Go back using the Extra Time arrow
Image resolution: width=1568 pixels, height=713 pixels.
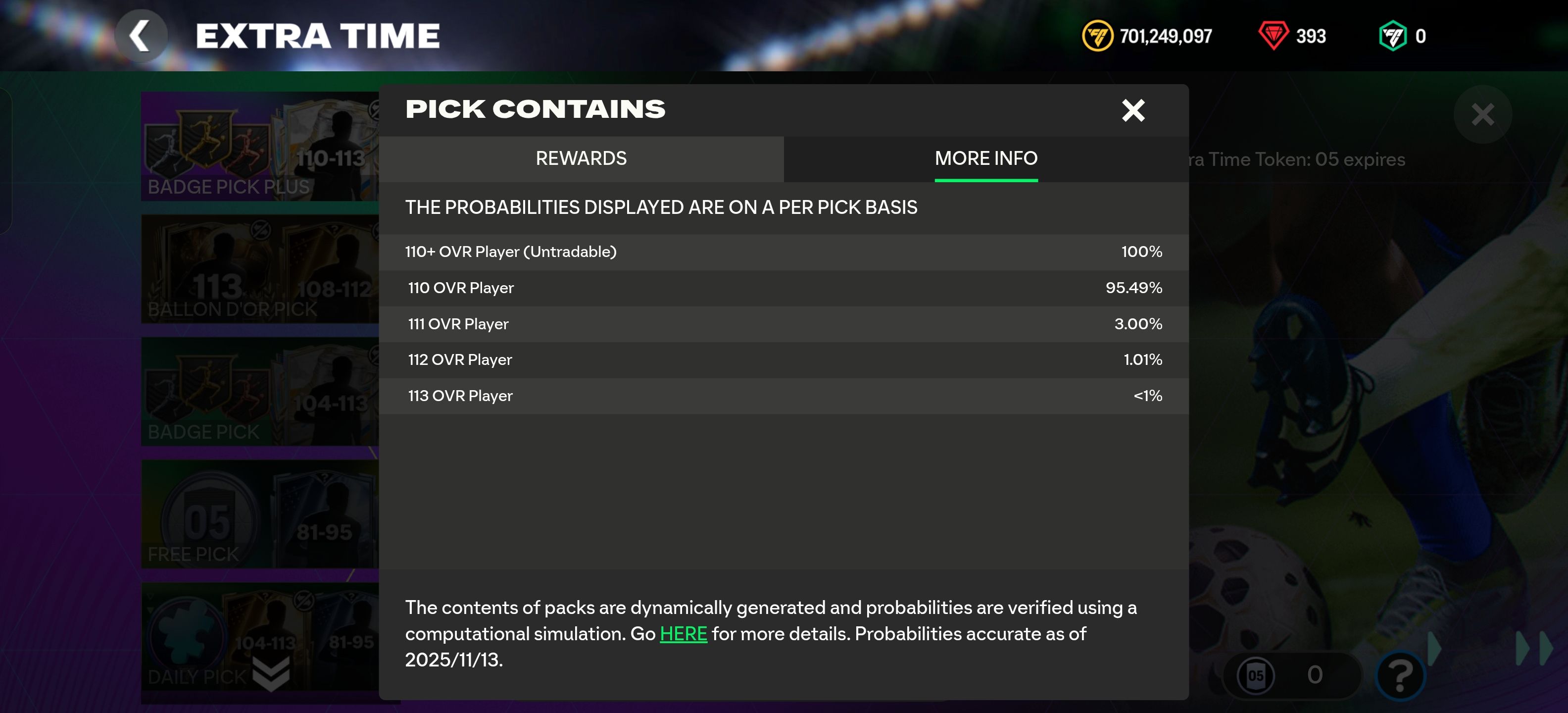point(141,36)
